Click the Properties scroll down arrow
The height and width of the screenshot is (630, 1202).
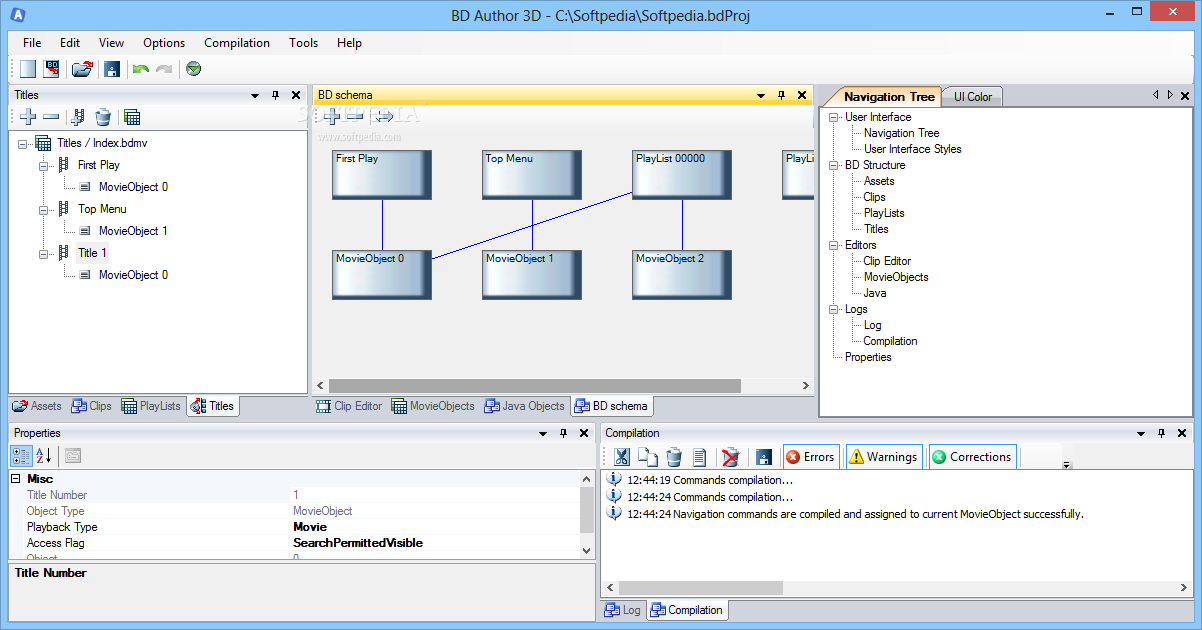587,550
